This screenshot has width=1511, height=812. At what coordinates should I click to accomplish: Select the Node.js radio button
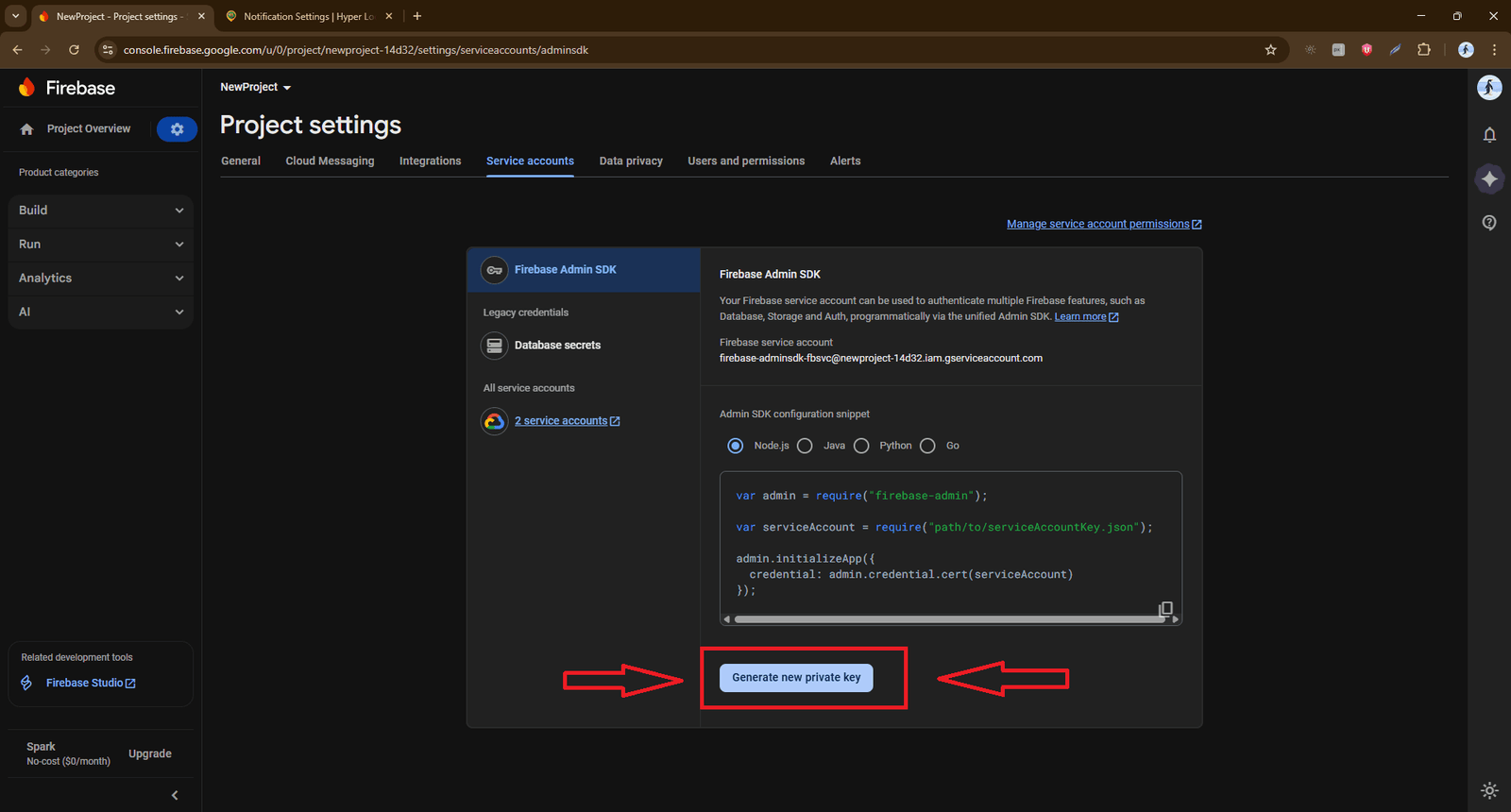(x=736, y=446)
